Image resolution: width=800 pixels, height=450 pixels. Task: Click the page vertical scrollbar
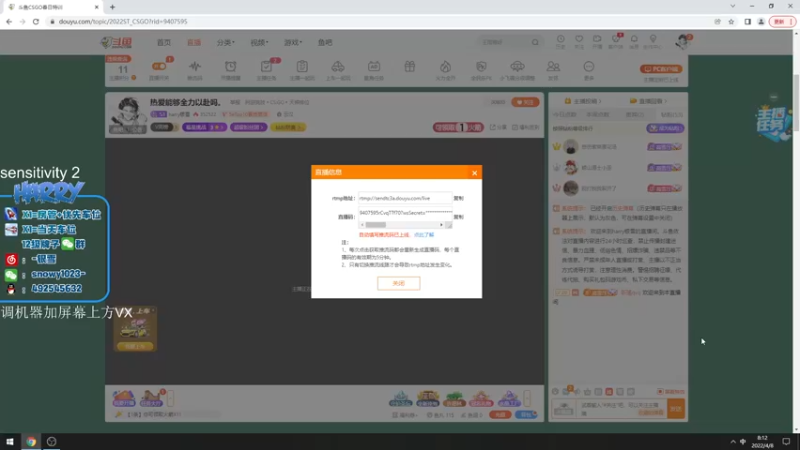tap(796, 102)
